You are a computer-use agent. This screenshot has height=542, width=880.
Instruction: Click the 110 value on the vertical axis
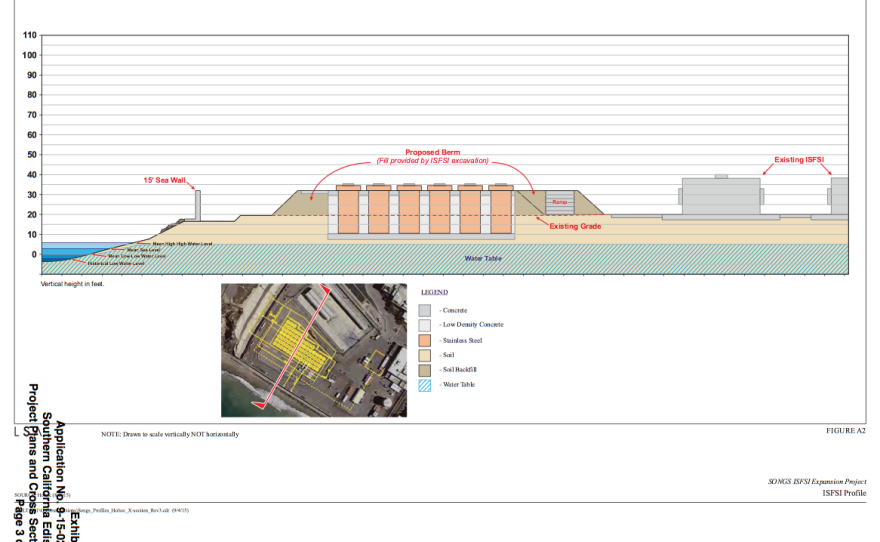pos(30,35)
